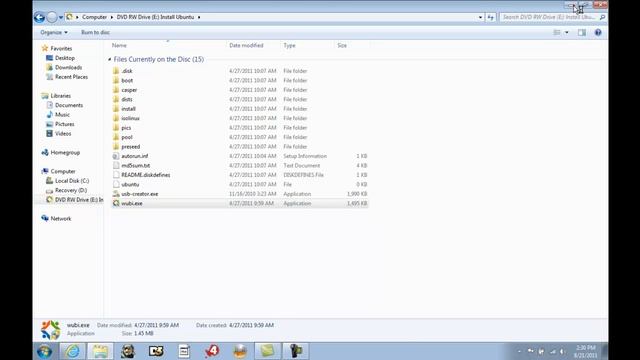Sort by the Name column header
Image resolution: width=640 pixels, height=360 pixels.
pos(119,45)
